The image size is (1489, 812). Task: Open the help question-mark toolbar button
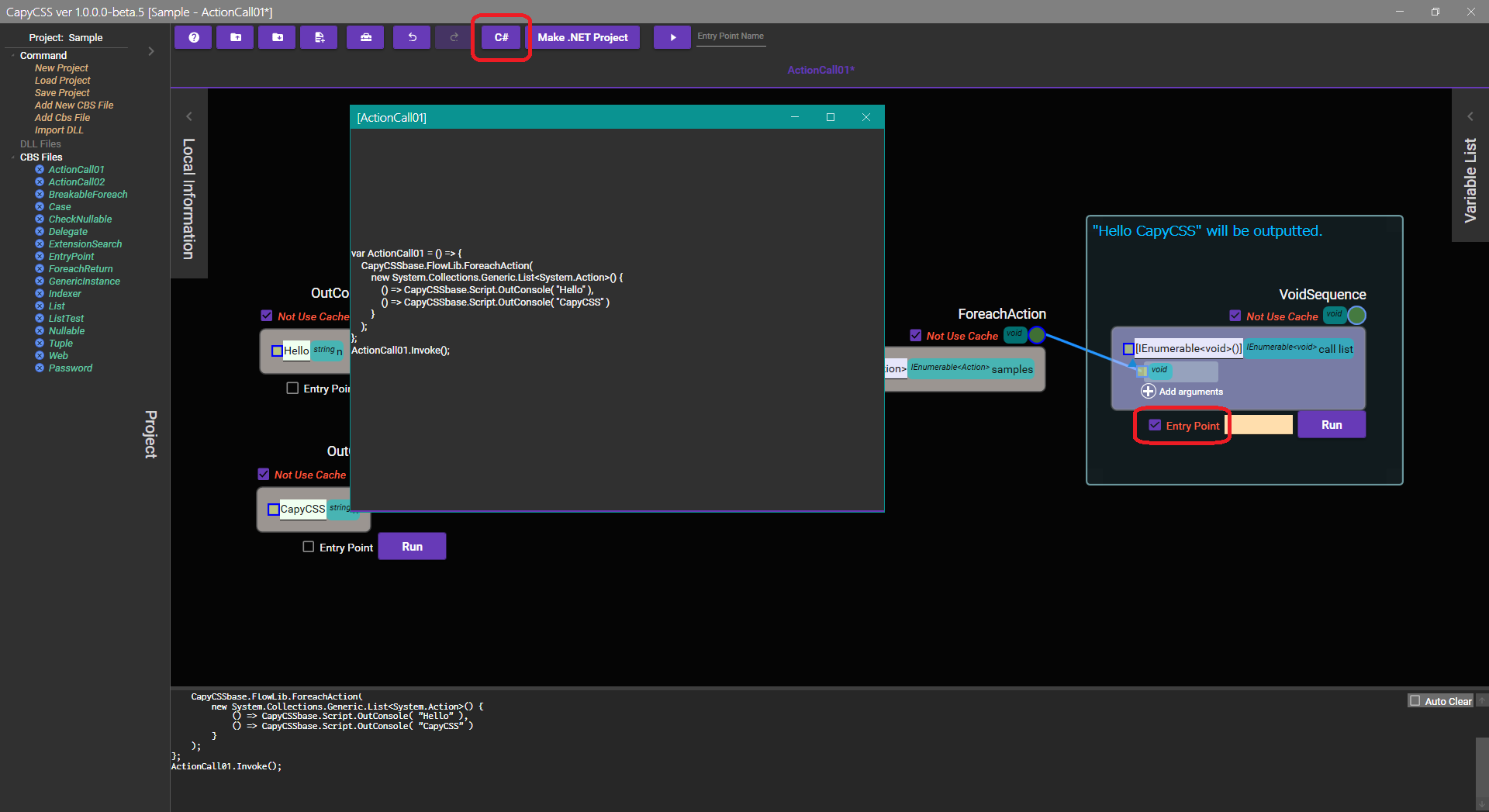[193, 37]
